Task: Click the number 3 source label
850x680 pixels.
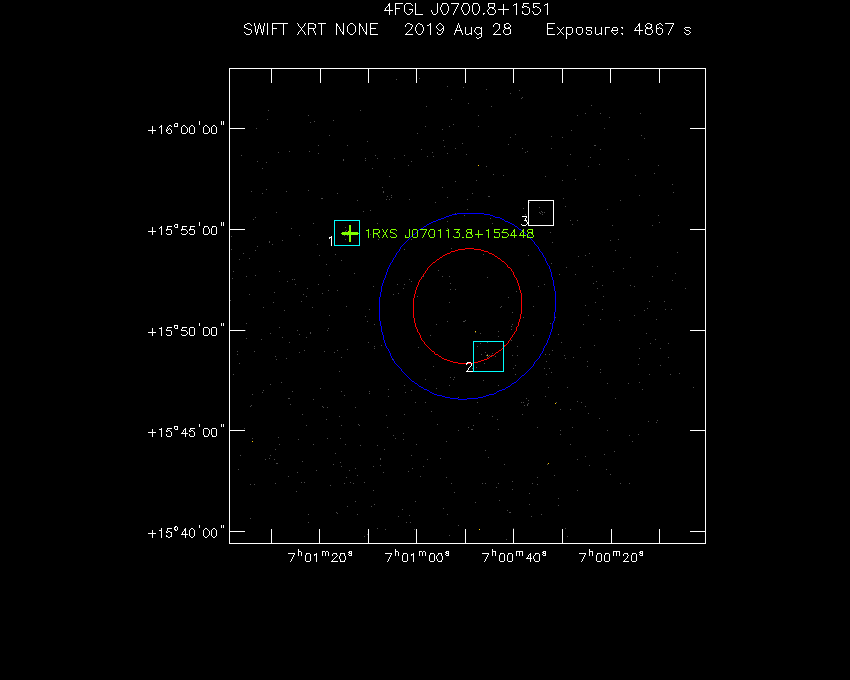Action: pyautogui.click(x=524, y=221)
